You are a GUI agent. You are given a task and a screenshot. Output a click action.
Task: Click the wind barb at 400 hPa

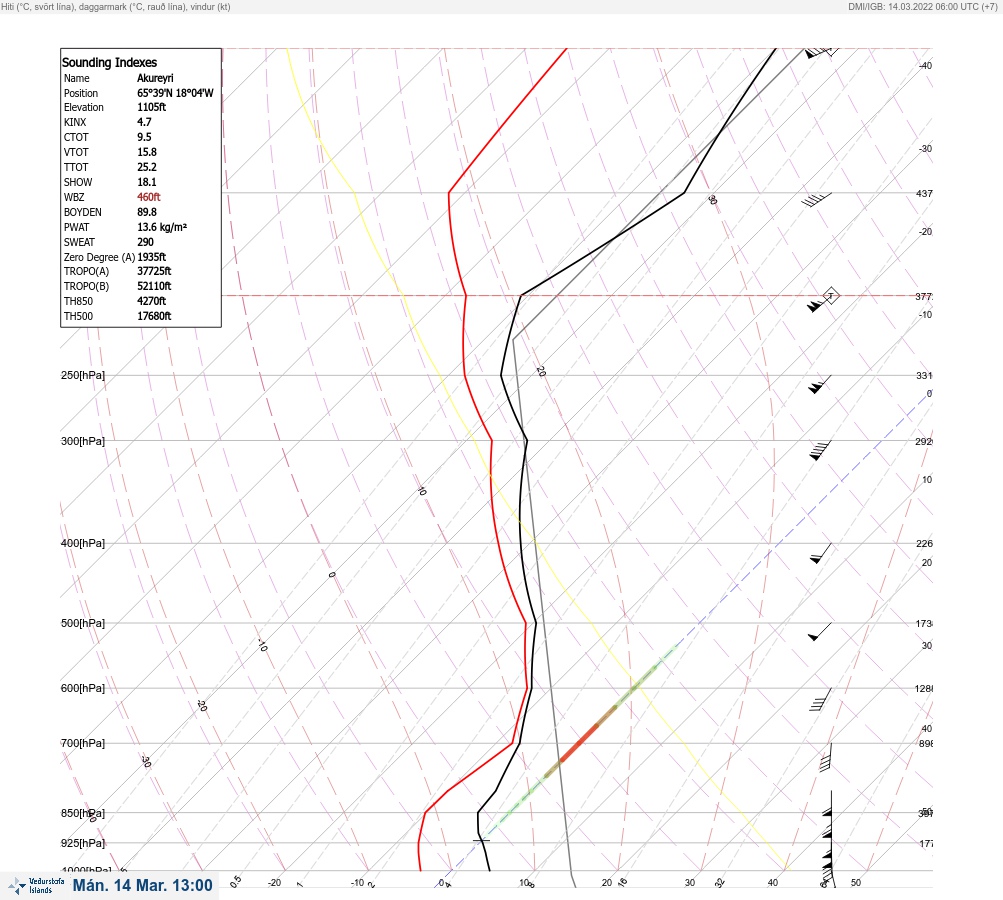(x=821, y=553)
